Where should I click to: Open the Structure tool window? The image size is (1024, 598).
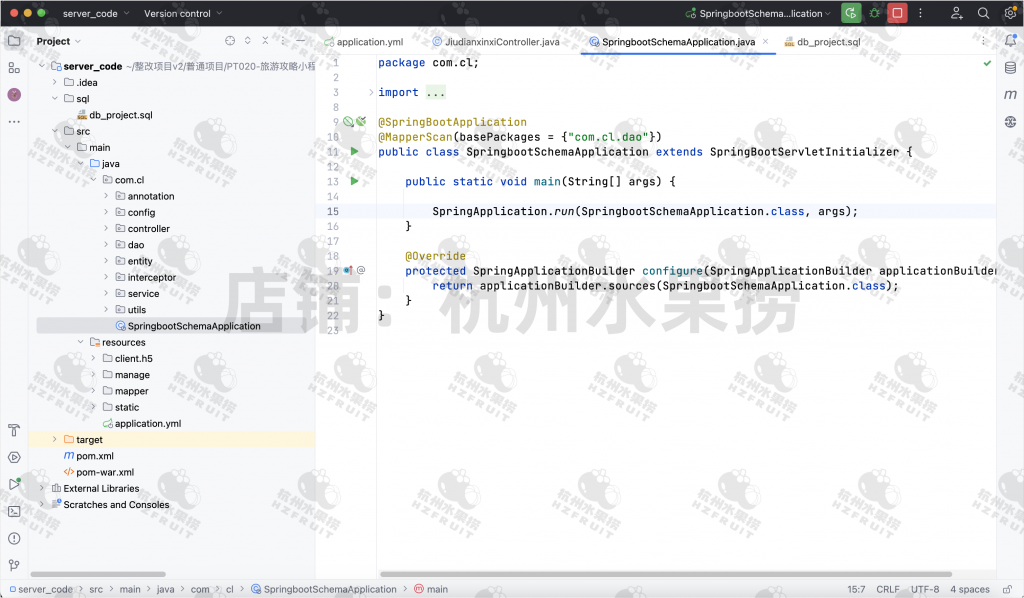click(14, 68)
